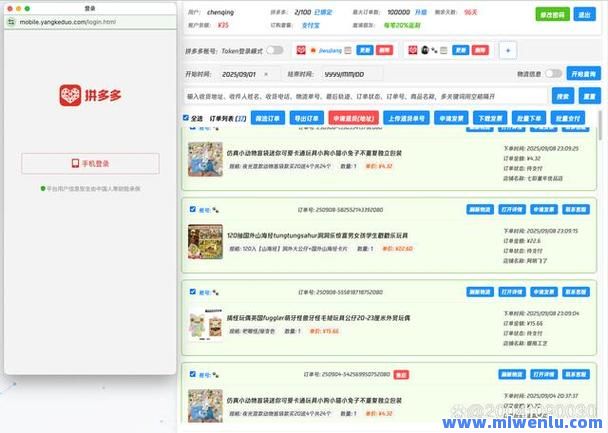Click the 开始查询 button
This screenshot has width=608, height=433.
[583, 74]
